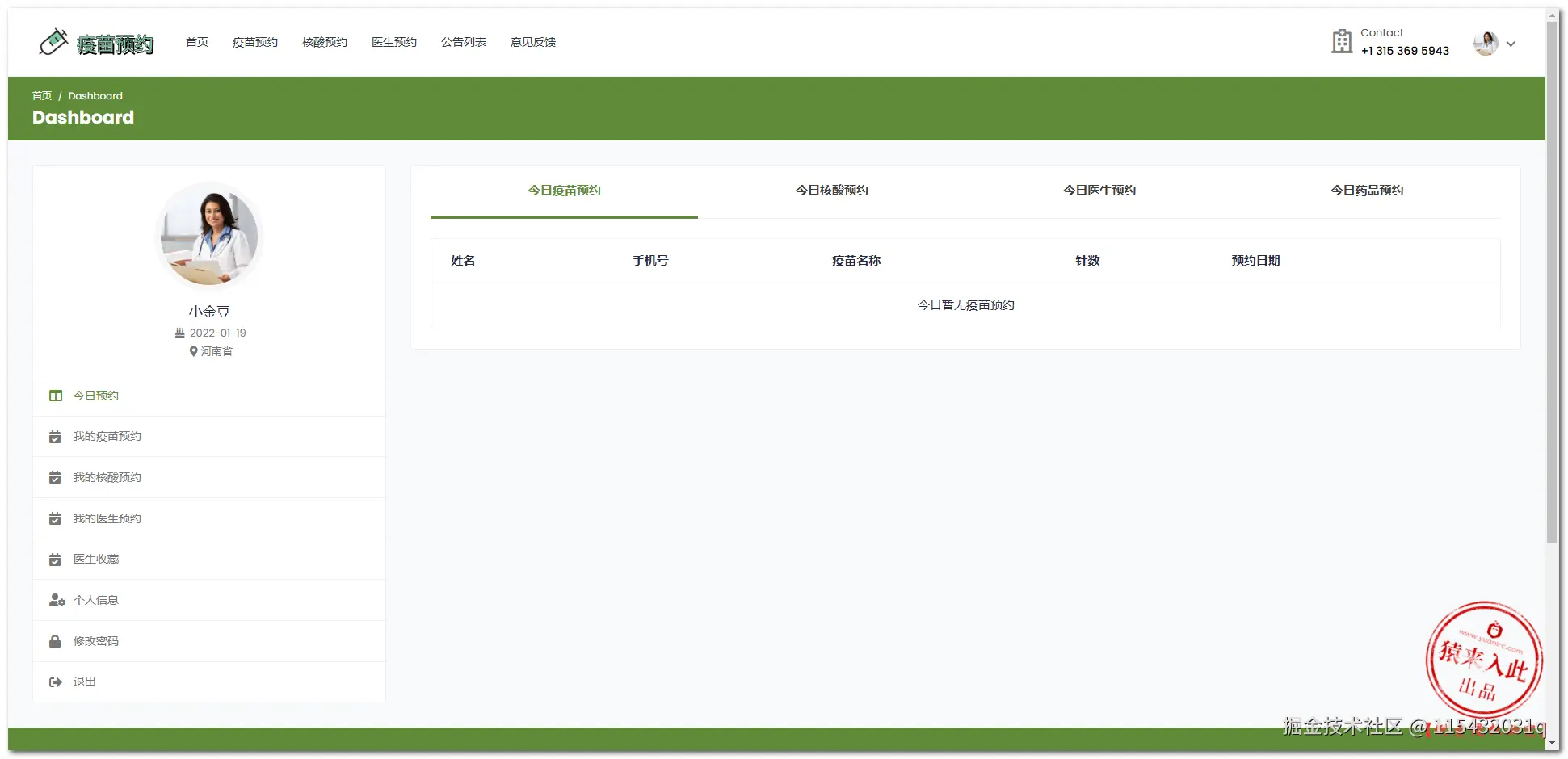Click the 姓名 column header

point(463,261)
